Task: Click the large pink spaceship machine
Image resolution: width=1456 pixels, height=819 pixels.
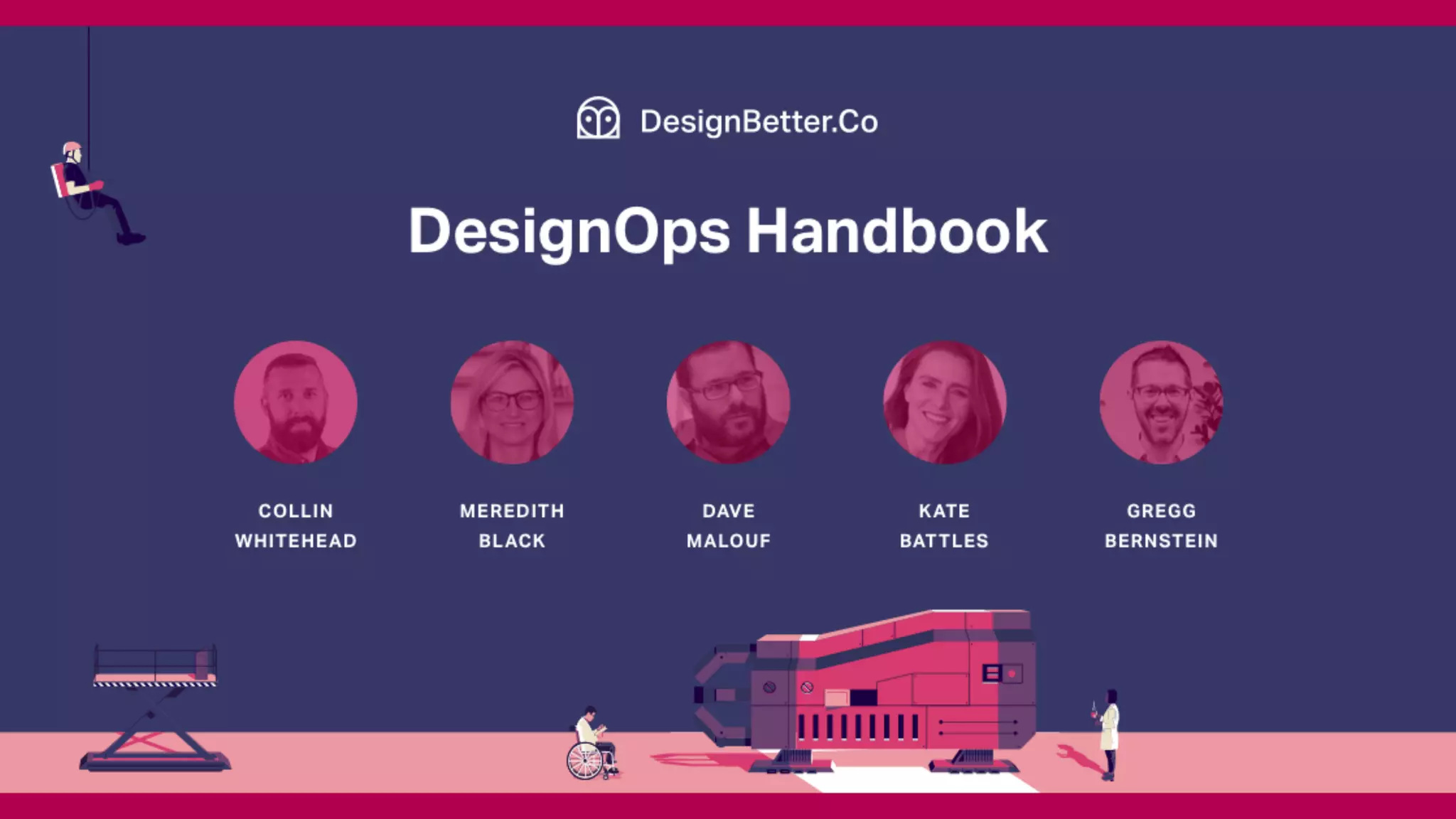Action: click(x=896, y=682)
